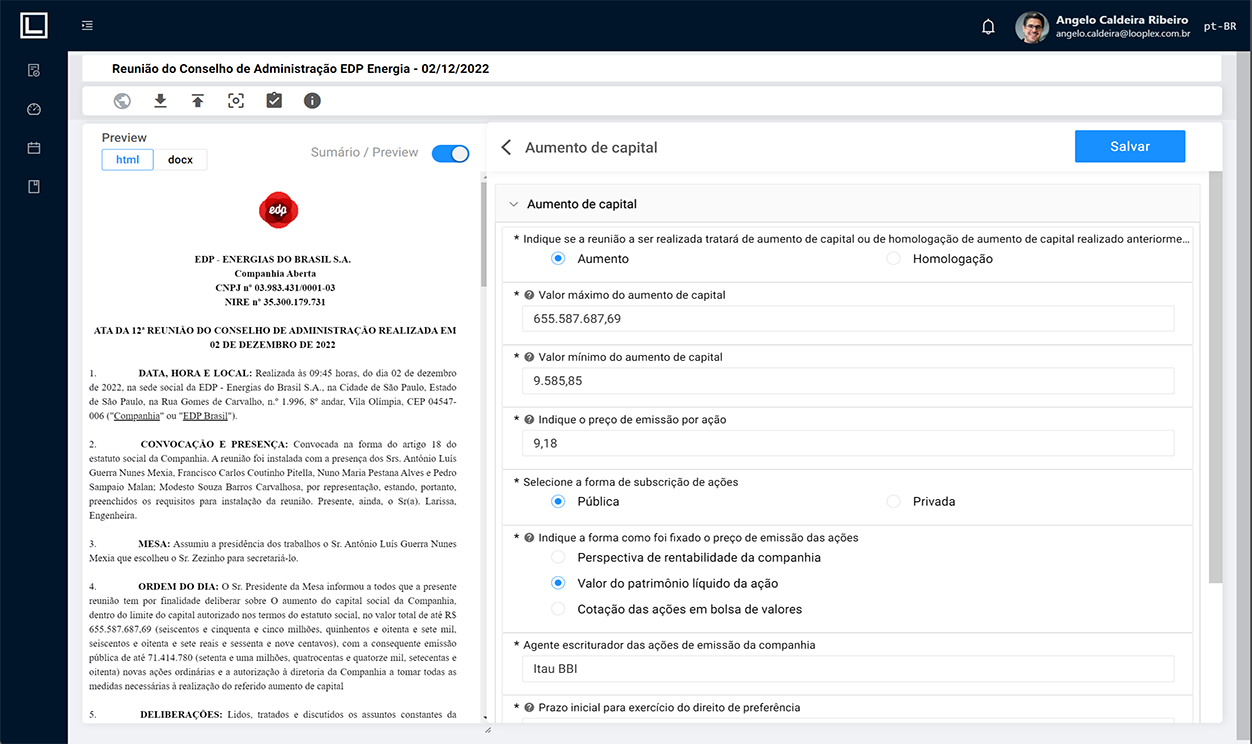This screenshot has height=744, width=1252.
Task: Click "CONVOCAÇÃO E PRESENÇA:" heading in preview
Action: [214, 444]
